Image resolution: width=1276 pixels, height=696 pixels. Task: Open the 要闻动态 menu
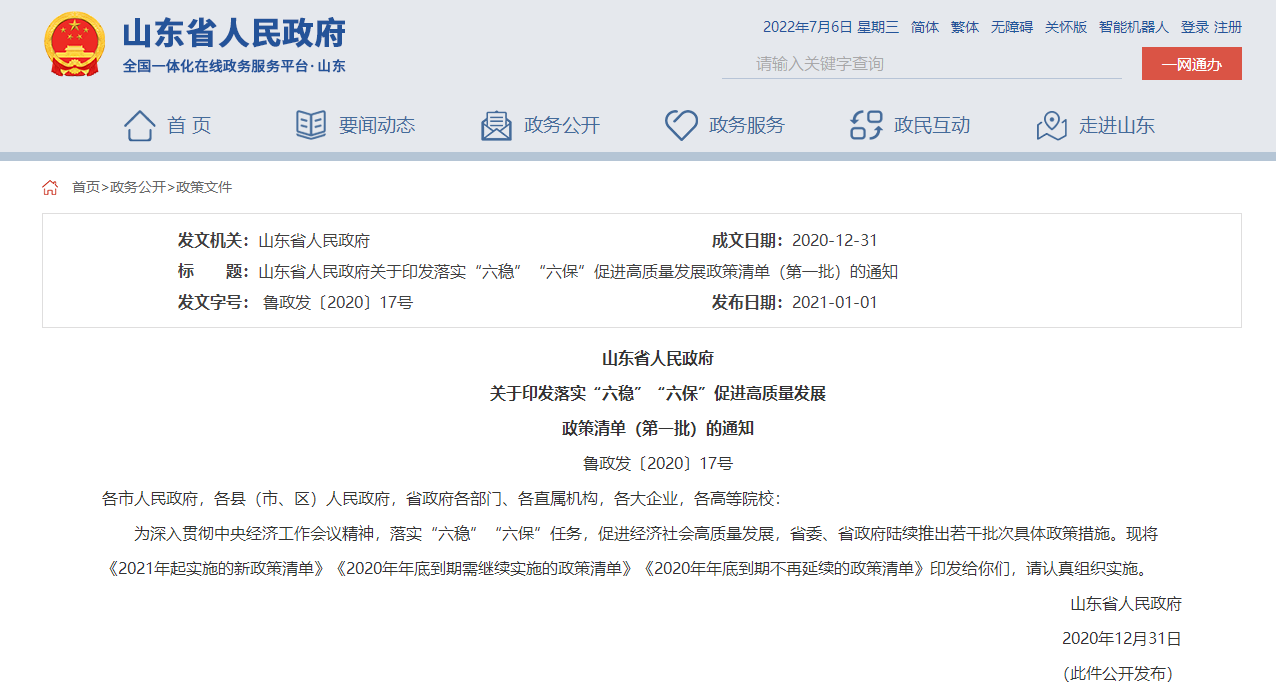coord(376,125)
